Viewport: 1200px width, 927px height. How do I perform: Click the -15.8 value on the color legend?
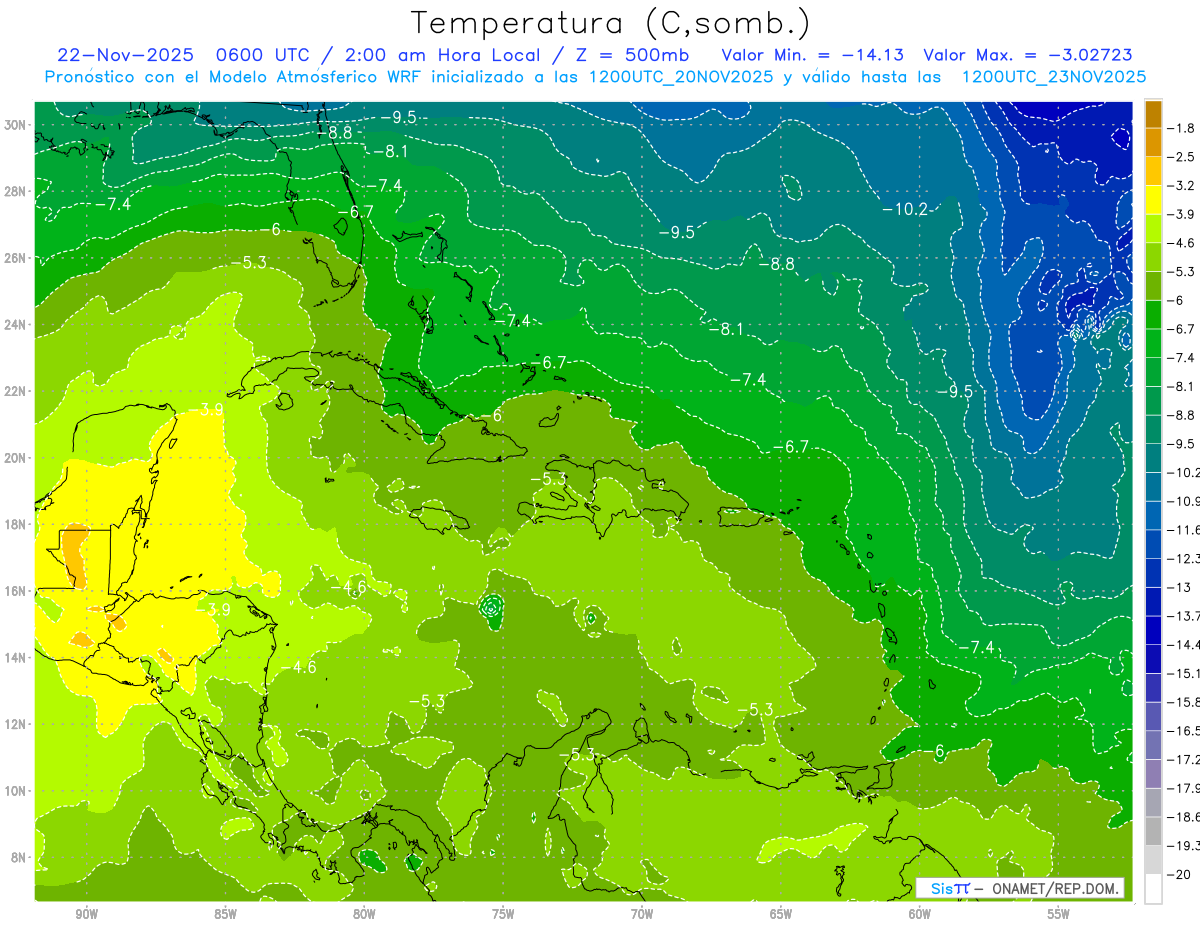[1183, 702]
